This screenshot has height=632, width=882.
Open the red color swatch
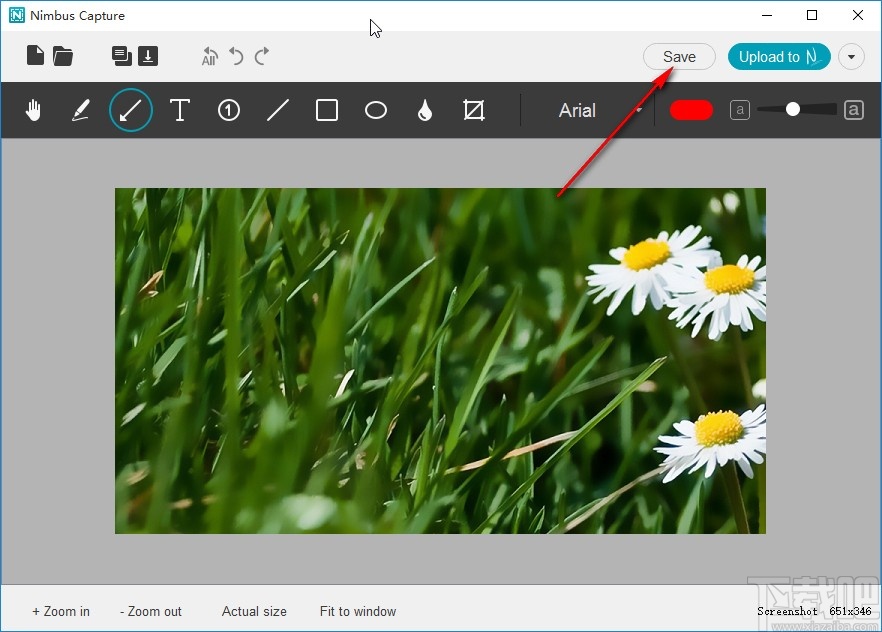pyautogui.click(x=691, y=110)
